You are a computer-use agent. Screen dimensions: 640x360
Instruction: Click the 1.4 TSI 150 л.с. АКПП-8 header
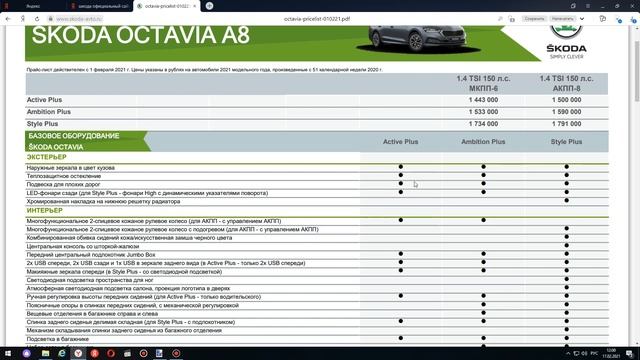tap(567, 83)
